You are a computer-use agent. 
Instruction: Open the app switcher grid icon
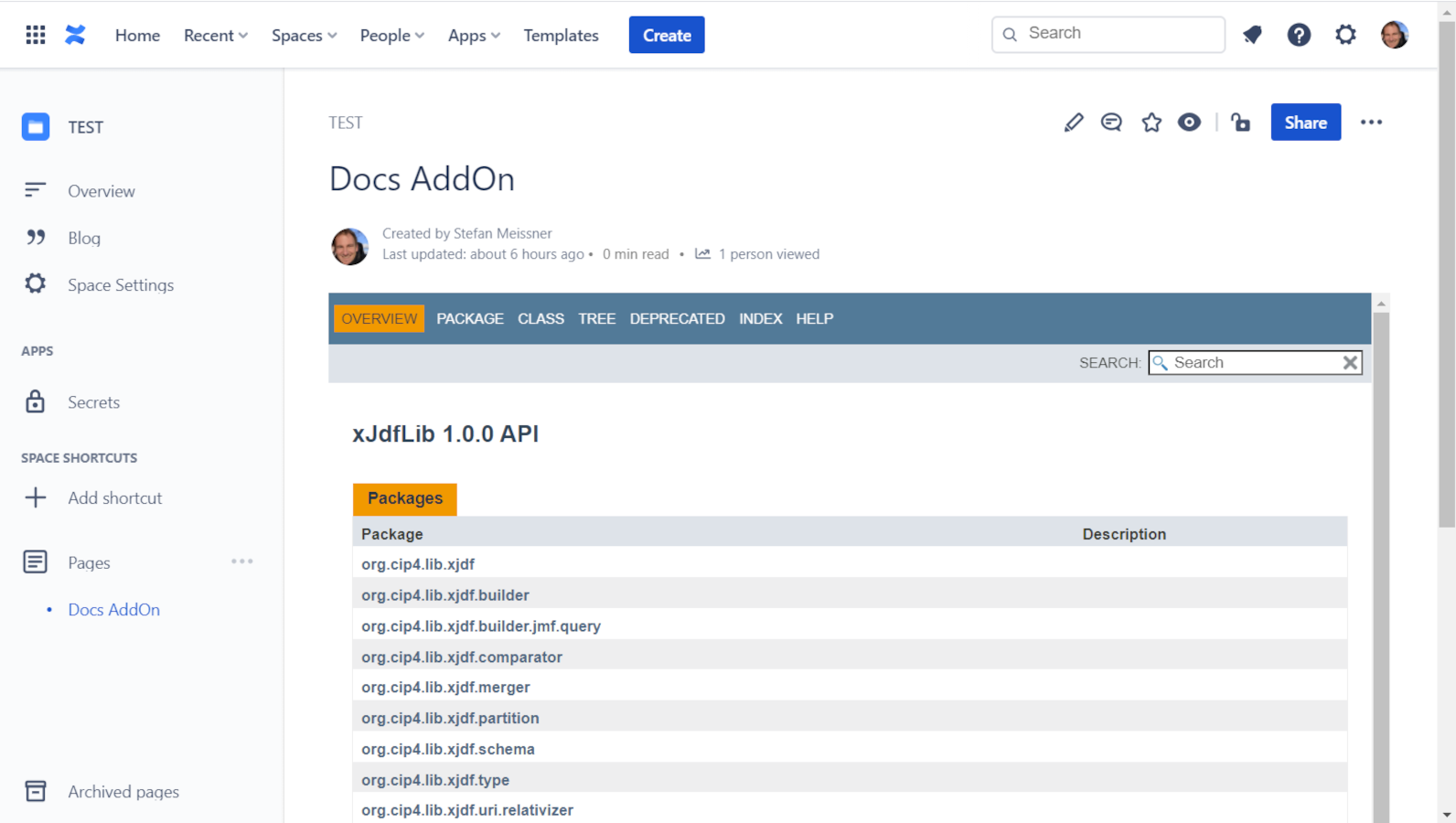36,35
